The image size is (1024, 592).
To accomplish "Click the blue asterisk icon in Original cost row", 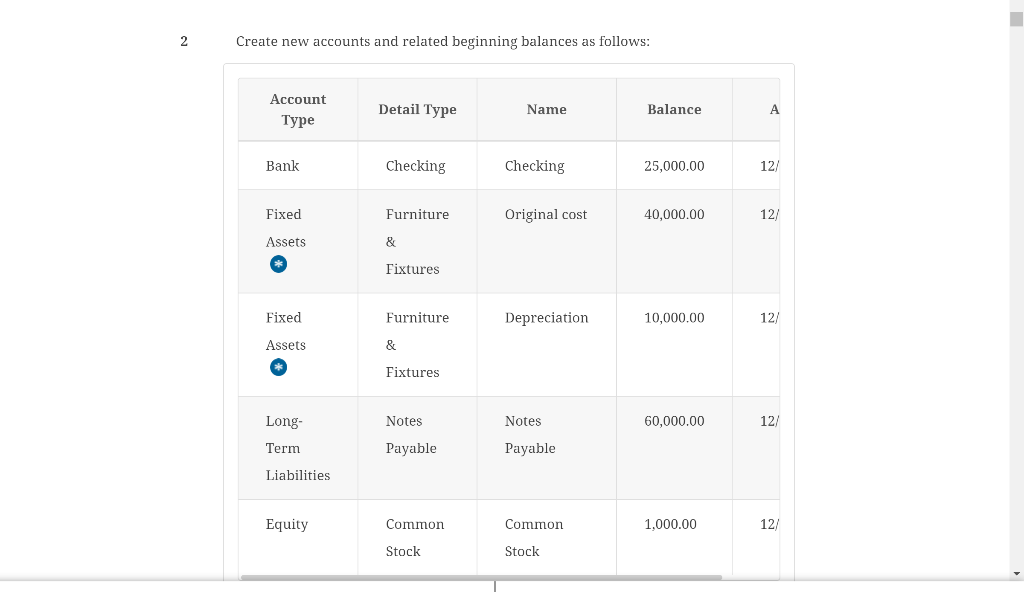I will tap(279, 264).
